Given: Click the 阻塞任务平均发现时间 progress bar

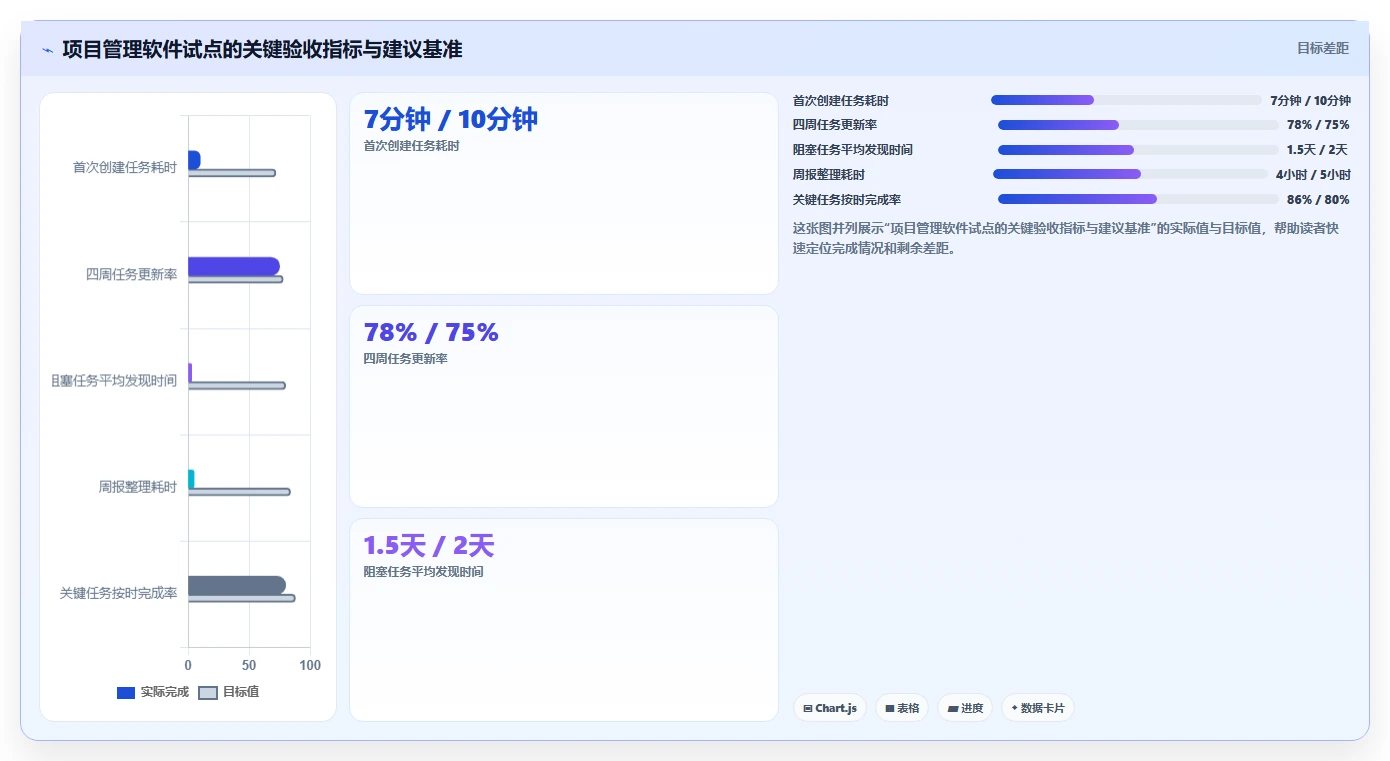Looking at the screenshot, I should click(1138, 150).
